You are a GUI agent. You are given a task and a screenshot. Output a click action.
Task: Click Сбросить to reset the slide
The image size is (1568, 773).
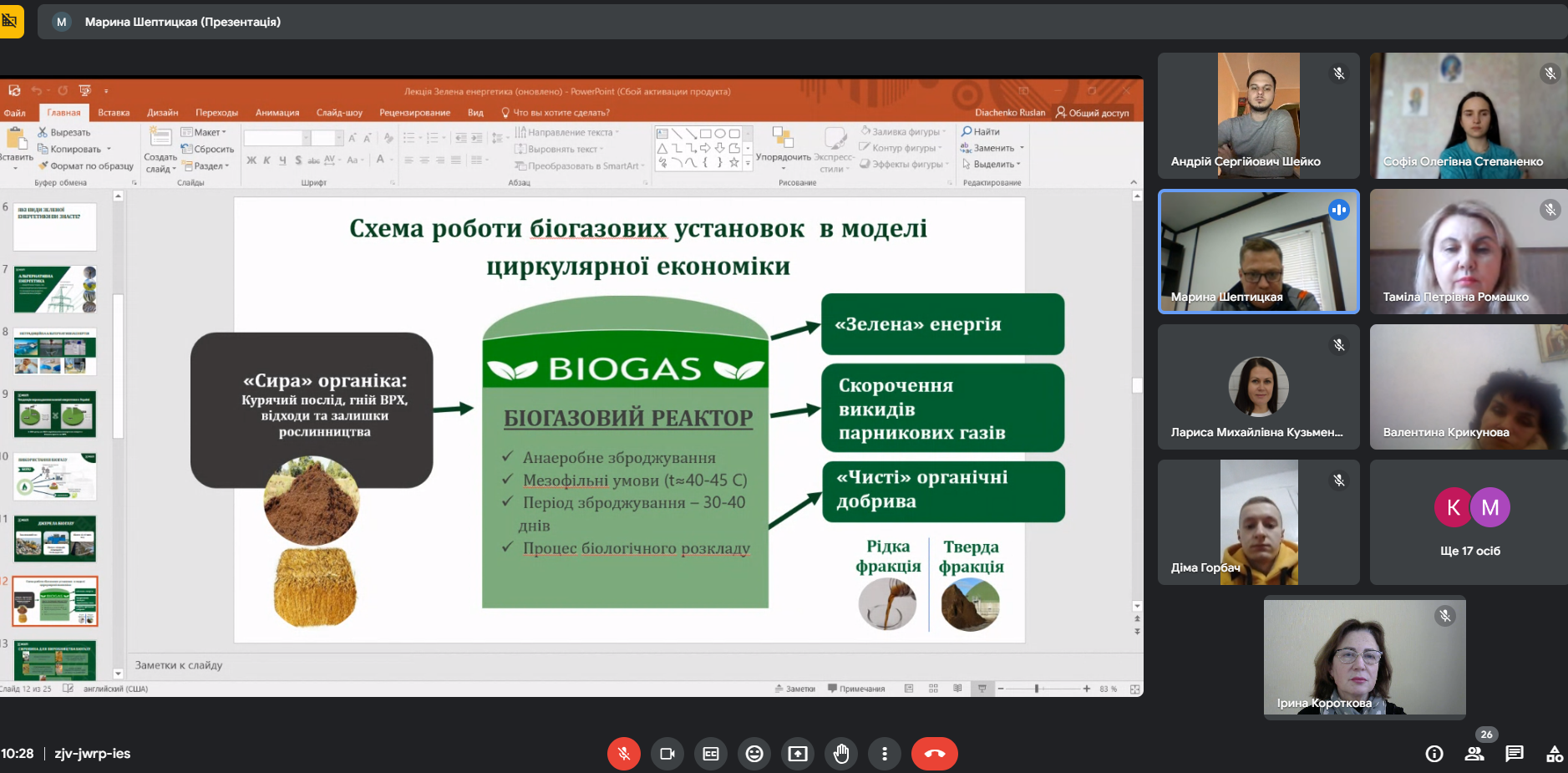point(207,149)
